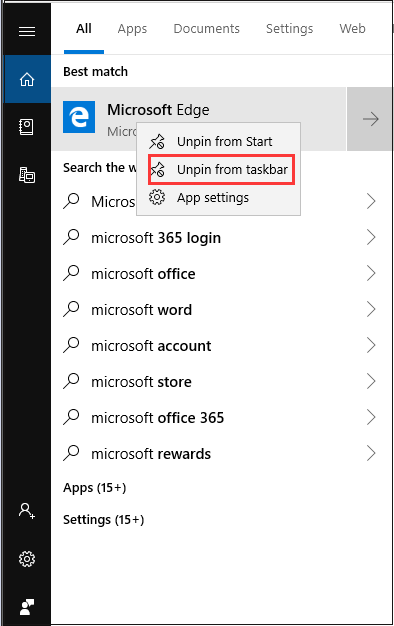Click the add user account icon

(27, 511)
